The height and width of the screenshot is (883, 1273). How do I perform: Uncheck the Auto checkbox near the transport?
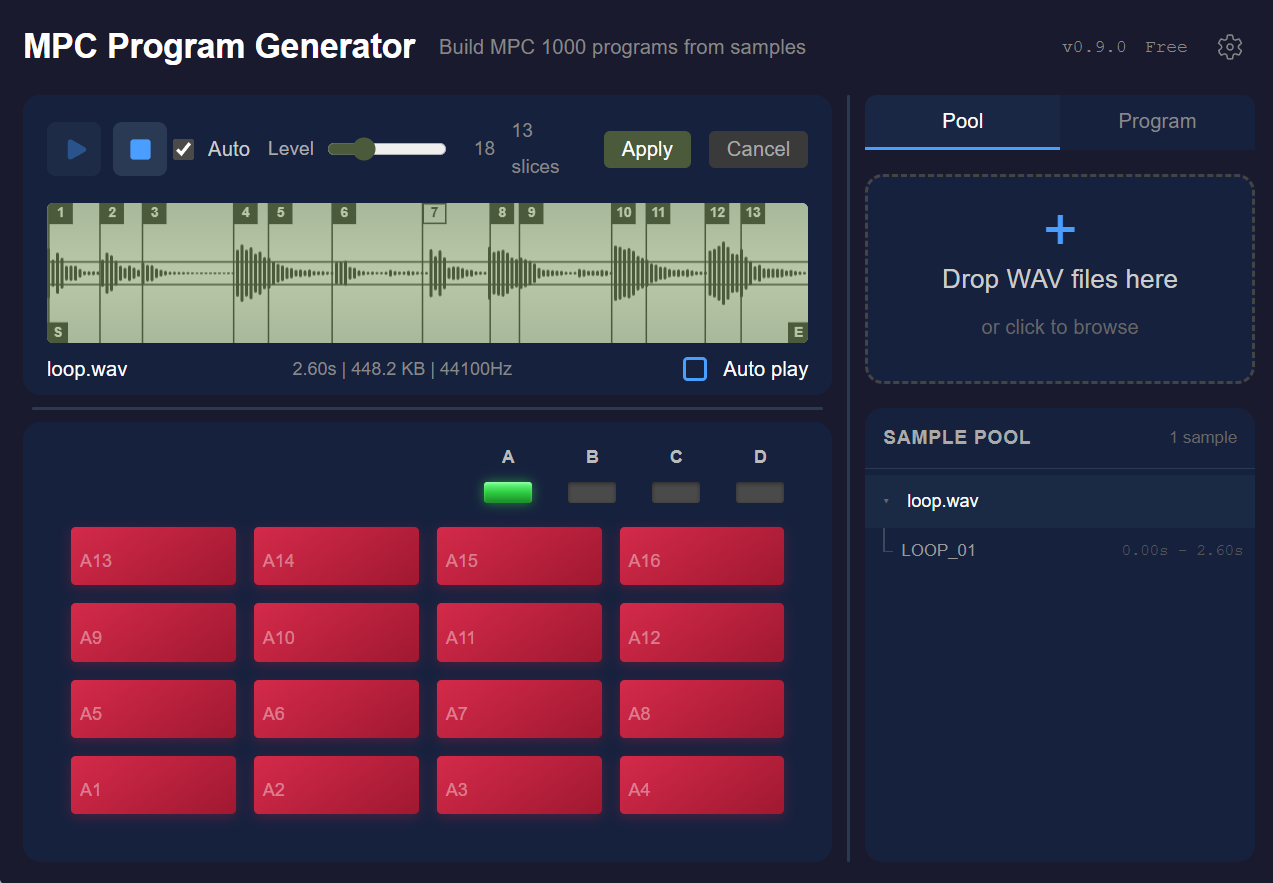pos(182,148)
